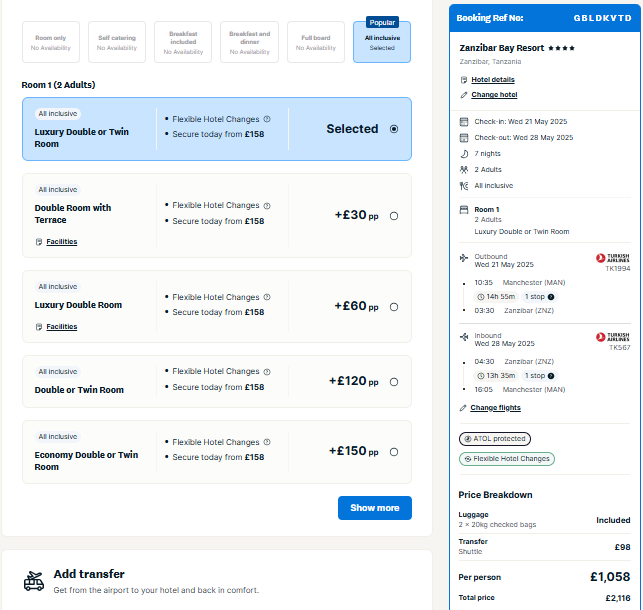Select the Economy Double or Twin Room radio button
This screenshot has height=610, width=643.
click(x=394, y=452)
